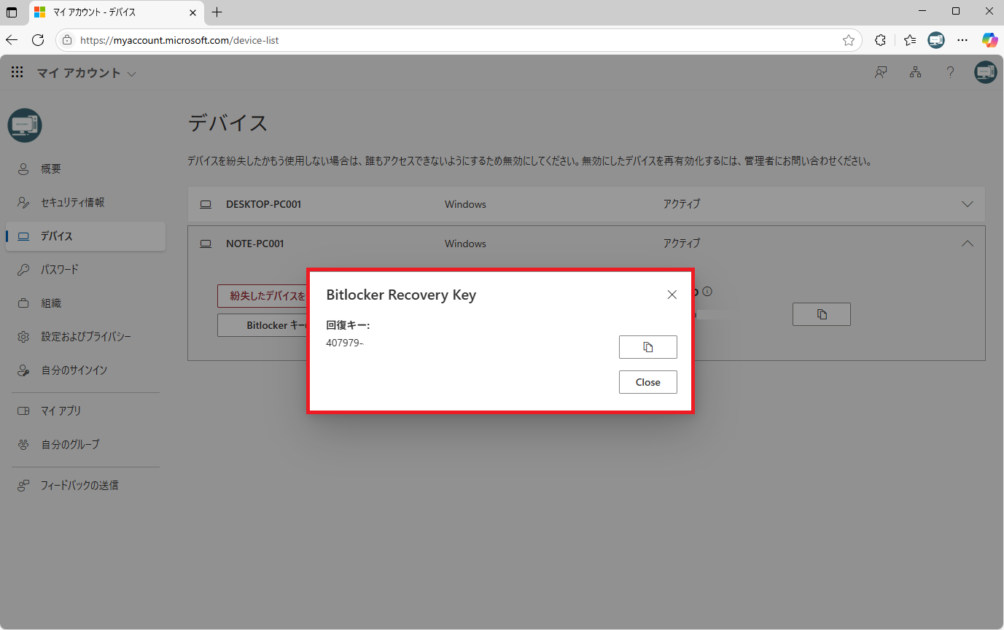The height and width of the screenshot is (630, 1004).
Task: Open browser settings and more menu
Action: (x=962, y=40)
